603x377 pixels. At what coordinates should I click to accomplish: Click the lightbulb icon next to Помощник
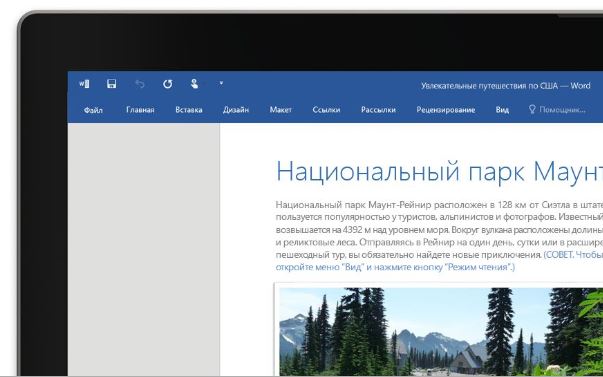[532, 110]
